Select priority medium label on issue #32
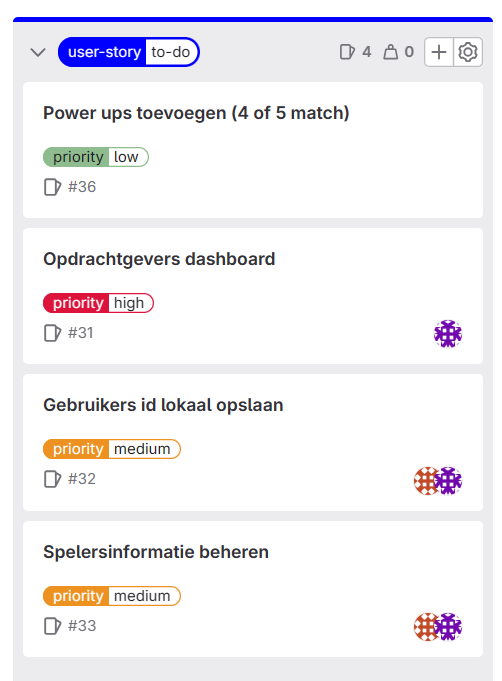The height and width of the screenshot is (681, 502). click(112, 449)
